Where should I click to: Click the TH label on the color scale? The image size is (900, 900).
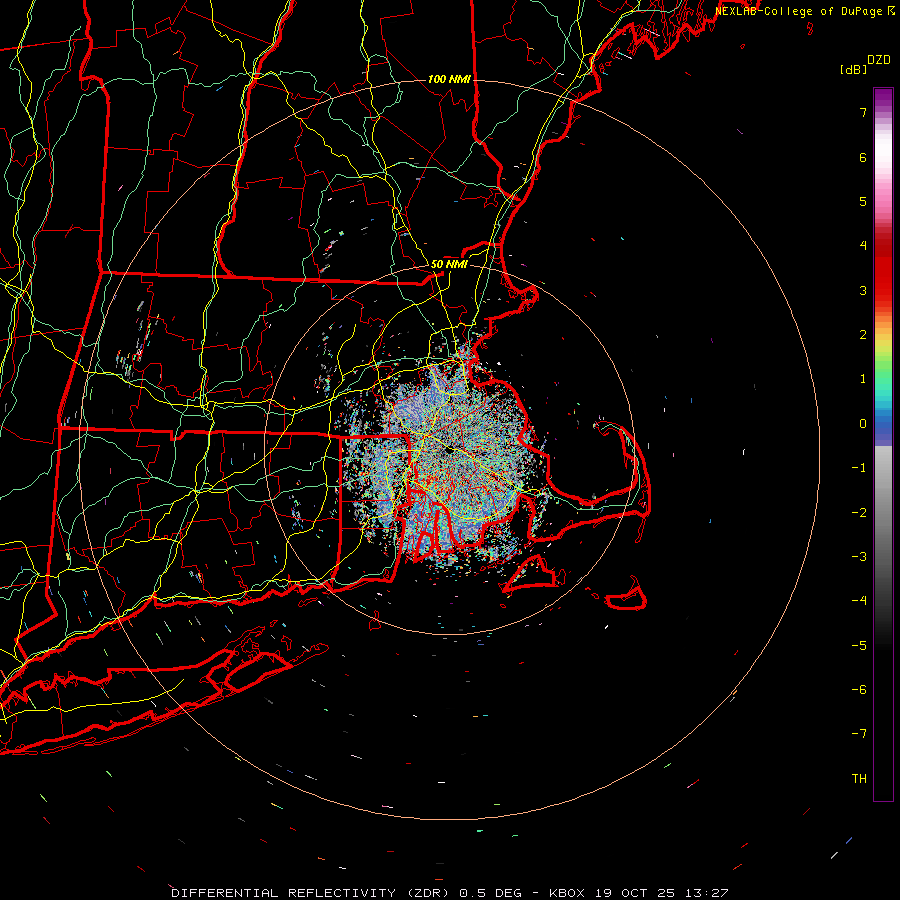(859, 779)
